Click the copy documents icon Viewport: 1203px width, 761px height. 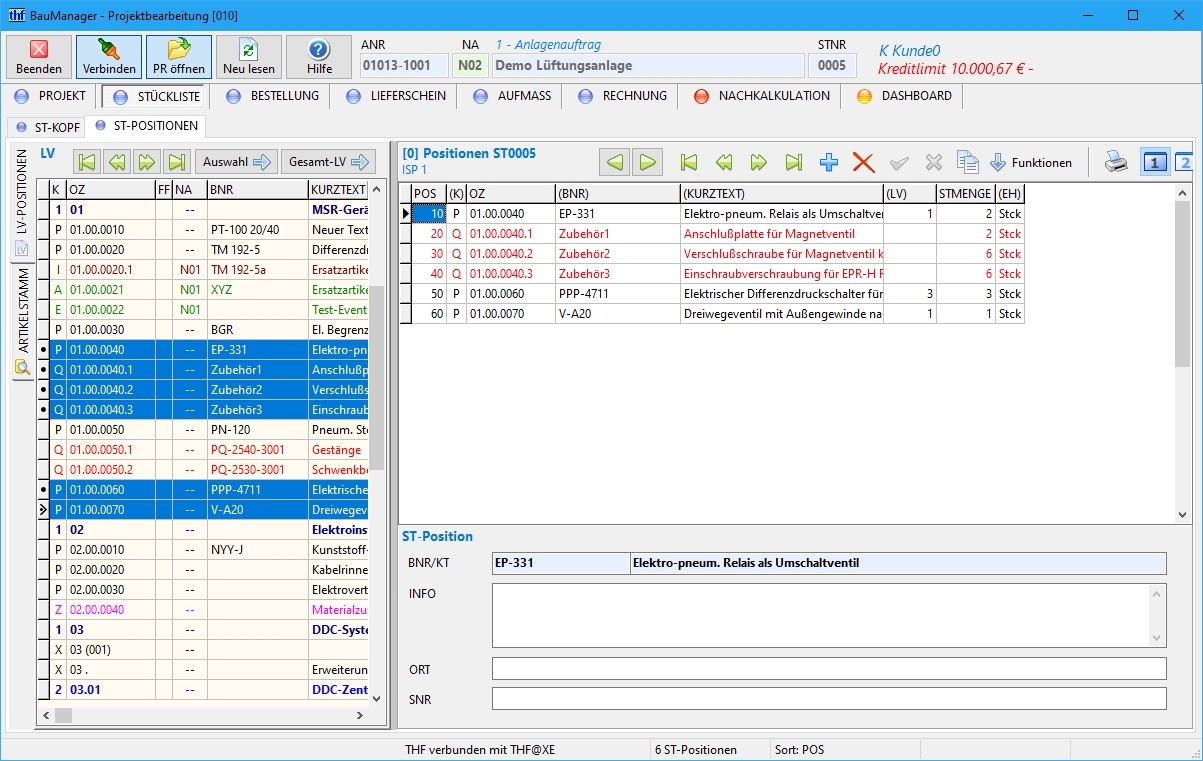(967, 163)
